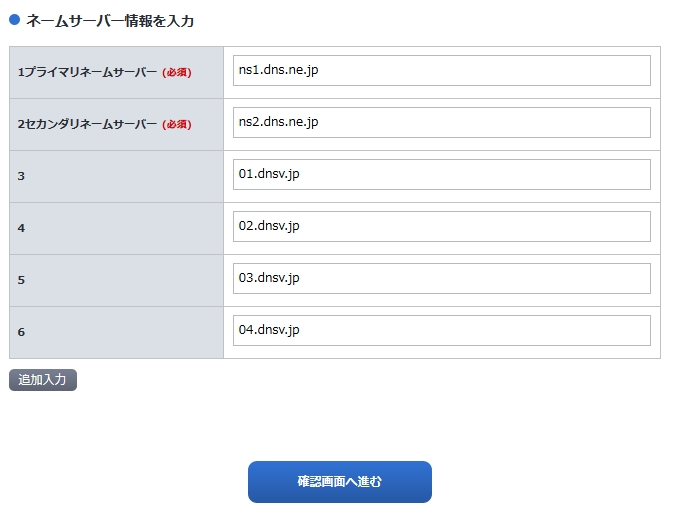Click the blue bullet icon beside the heading
This screenshot has height=532, width=681.
click(15, 19)
